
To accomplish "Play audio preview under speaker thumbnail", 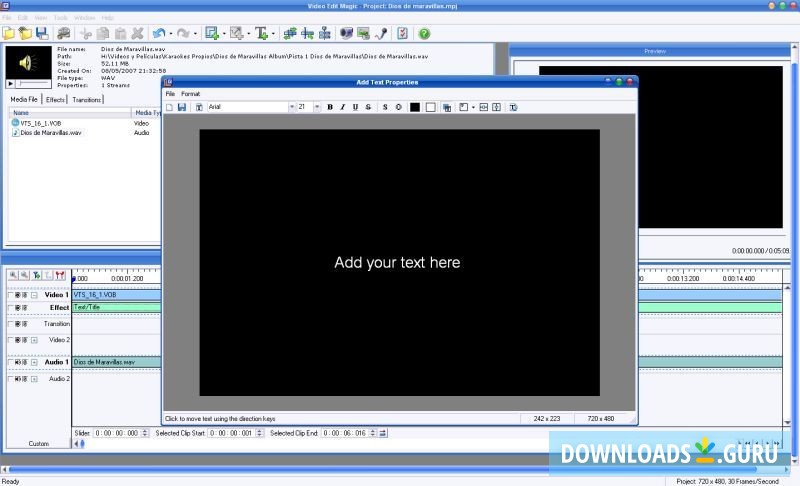I will (10, 83).
